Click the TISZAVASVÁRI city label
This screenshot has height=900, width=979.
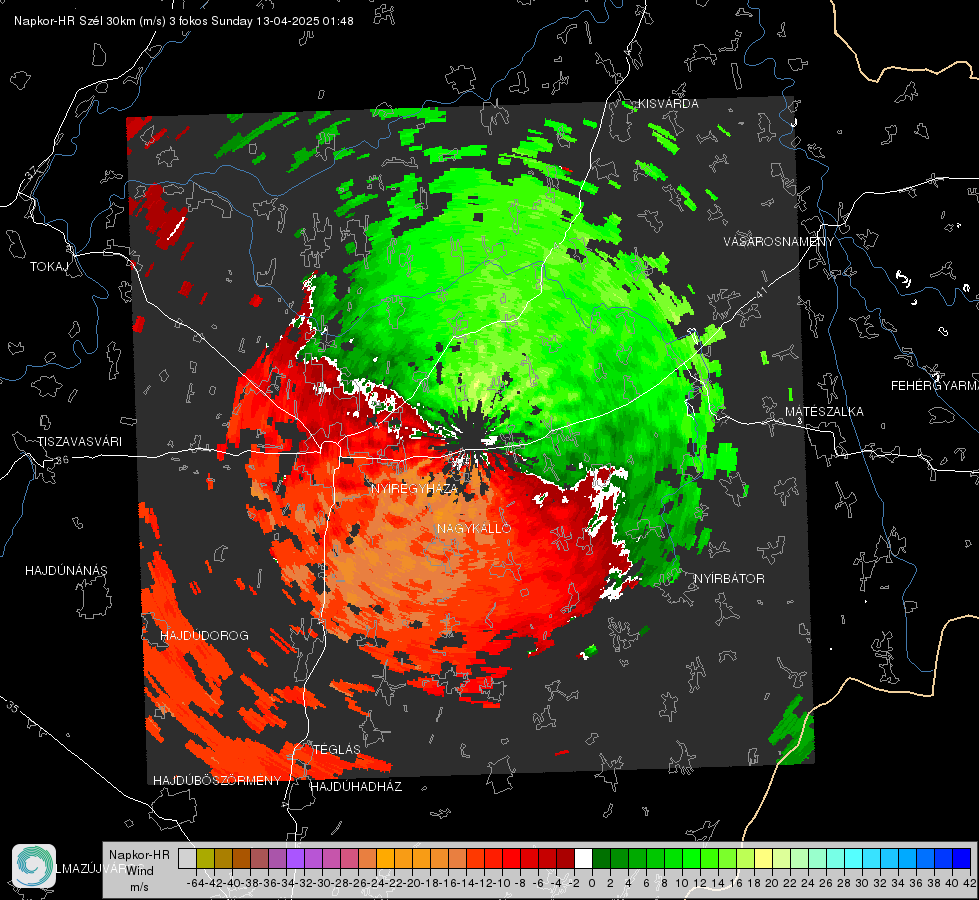(79, 442)
